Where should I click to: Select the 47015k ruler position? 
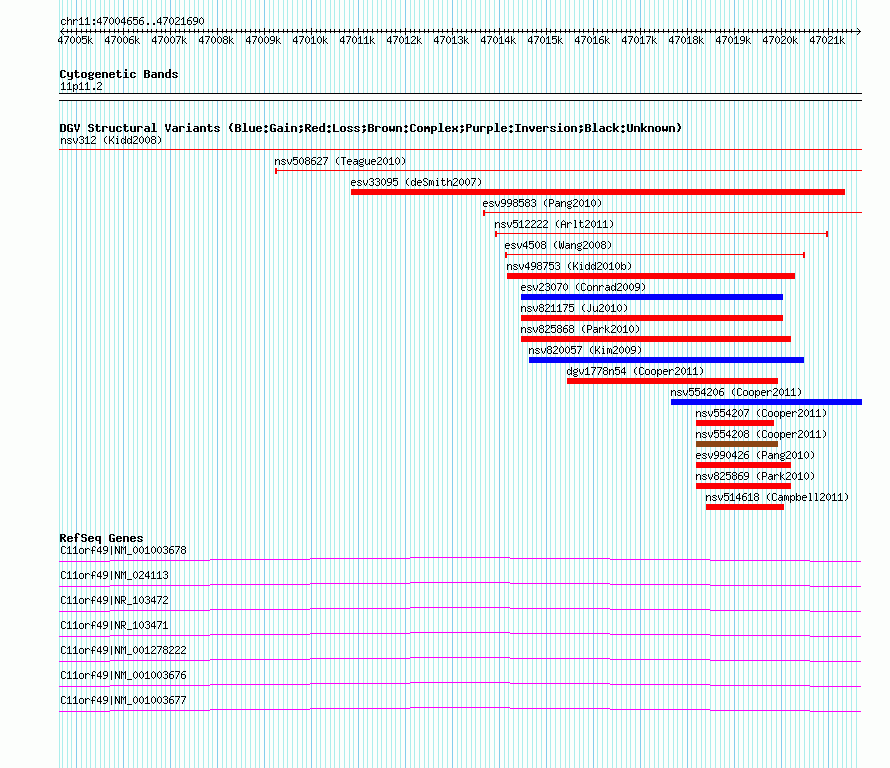pyautogui.click(x=545, y=40)
